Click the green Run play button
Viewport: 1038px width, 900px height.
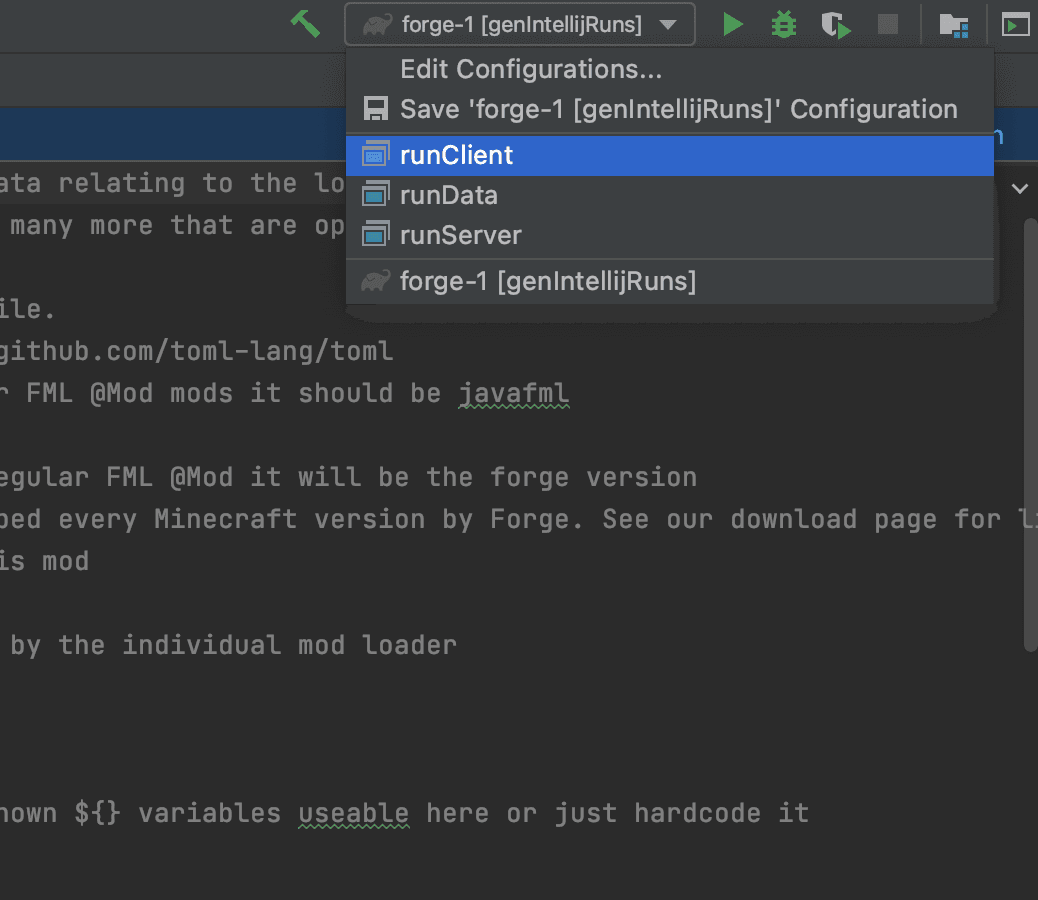(732, 24)
